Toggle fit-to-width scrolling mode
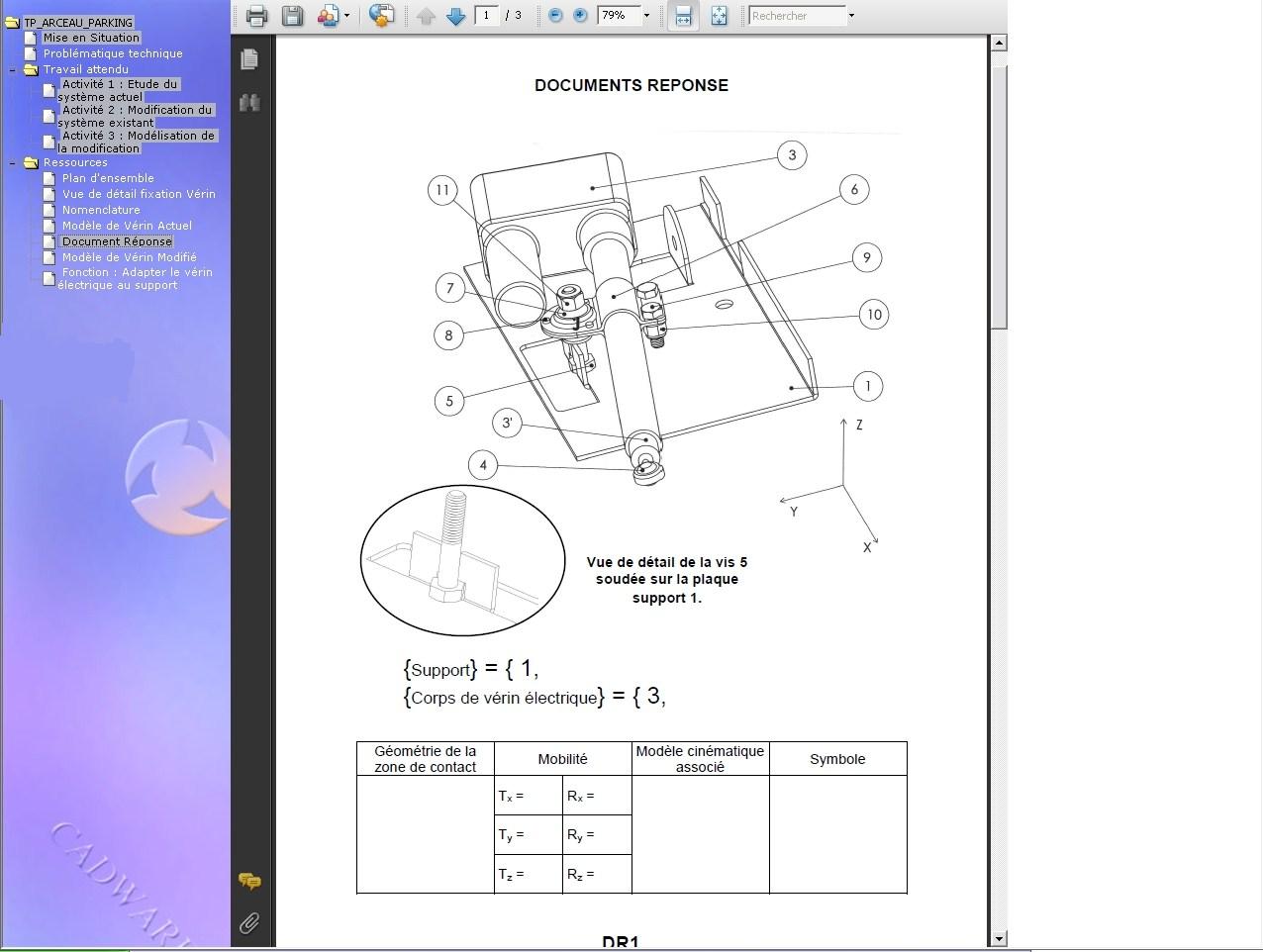 (683, 16)
